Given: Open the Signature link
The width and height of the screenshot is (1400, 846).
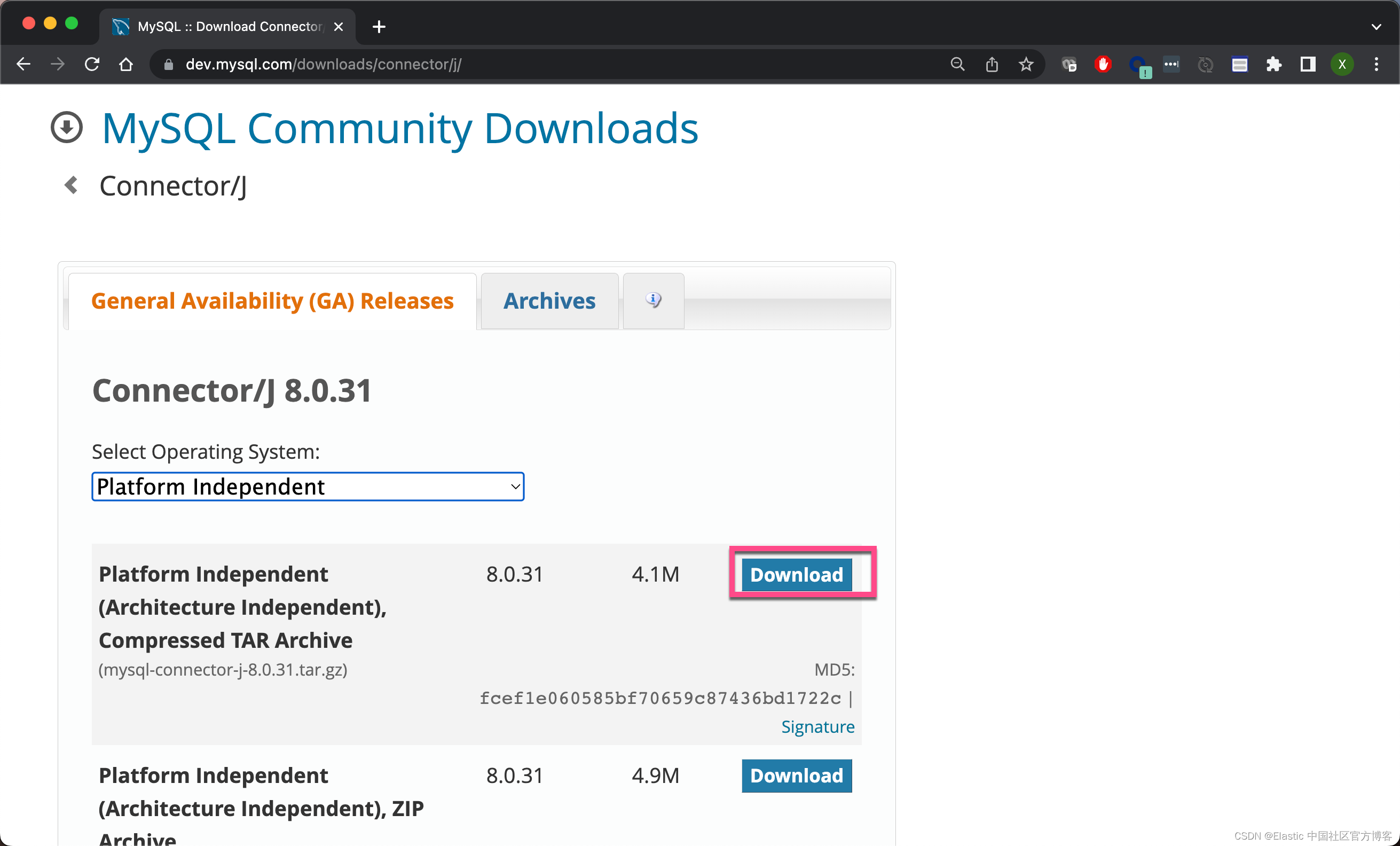Looking at the screenshot, I should (x=817, y=727).
